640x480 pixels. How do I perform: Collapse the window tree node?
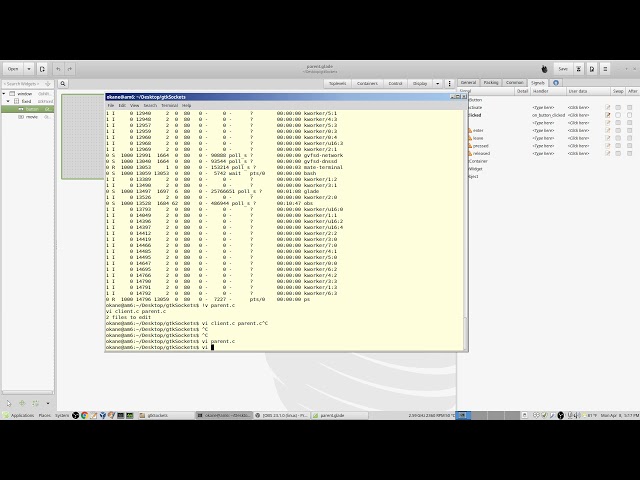tap(4, 94)
